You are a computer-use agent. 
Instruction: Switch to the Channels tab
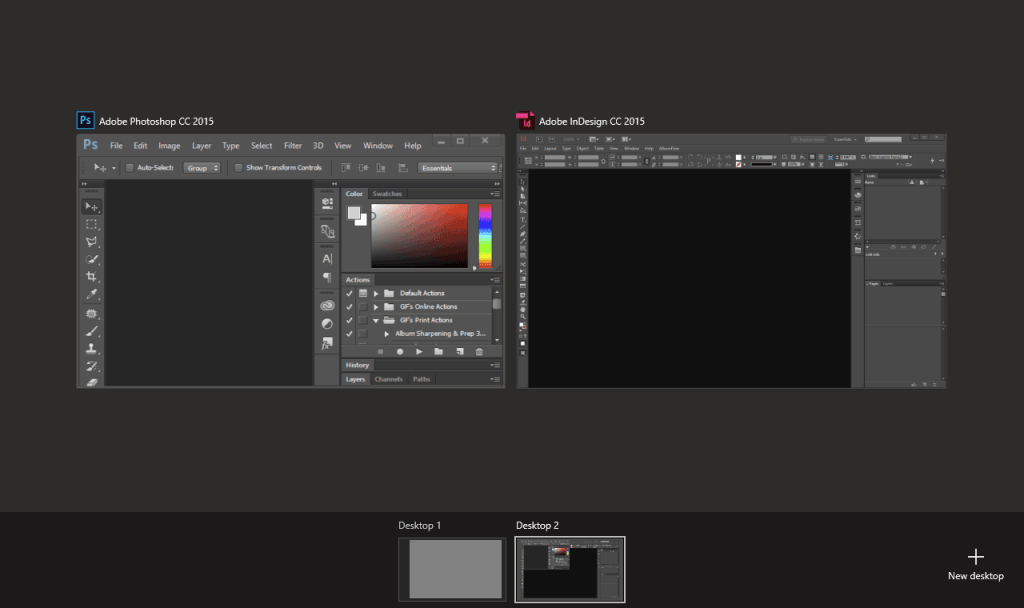coord(389,379)
